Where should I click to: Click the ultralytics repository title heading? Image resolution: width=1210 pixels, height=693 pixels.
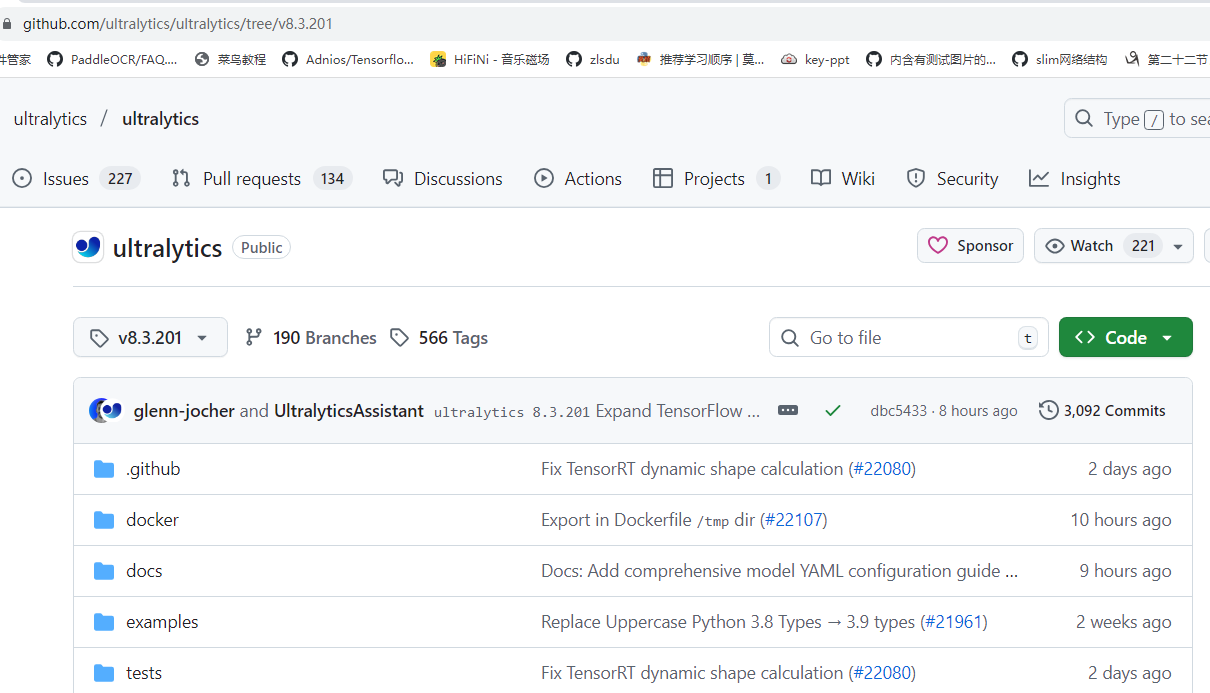pyautogui.click(x=167, y=248)
